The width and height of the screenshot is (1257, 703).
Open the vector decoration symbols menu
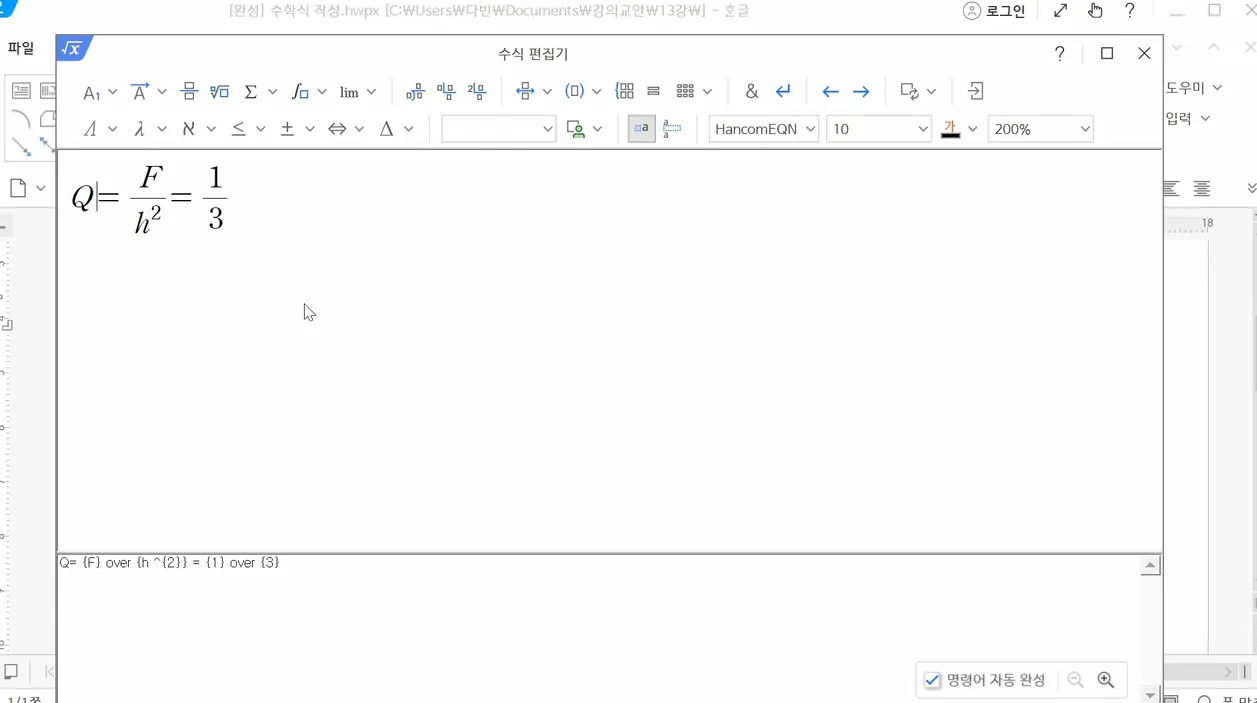(149, 92)
